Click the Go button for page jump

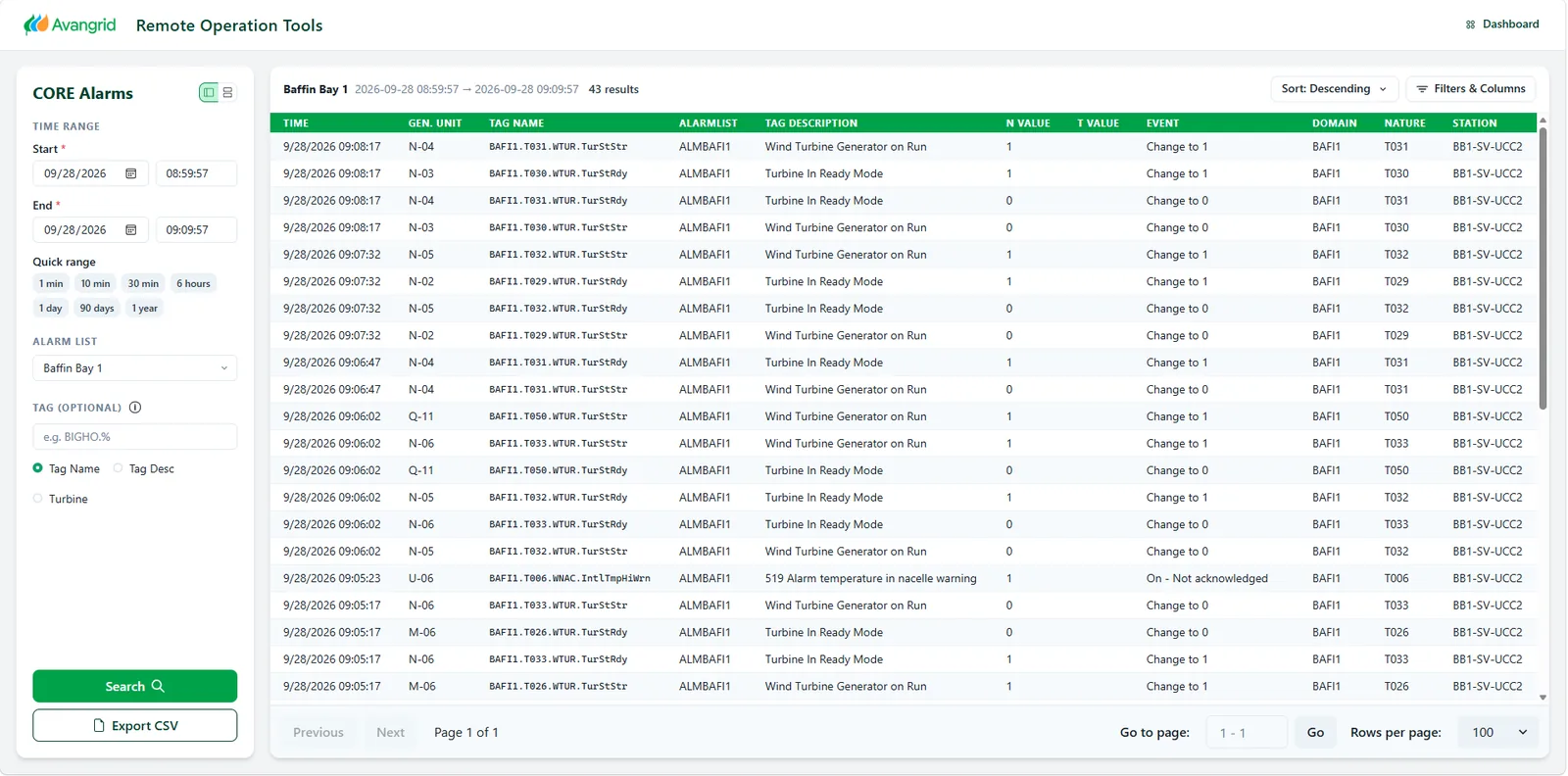coord(1315,733)
